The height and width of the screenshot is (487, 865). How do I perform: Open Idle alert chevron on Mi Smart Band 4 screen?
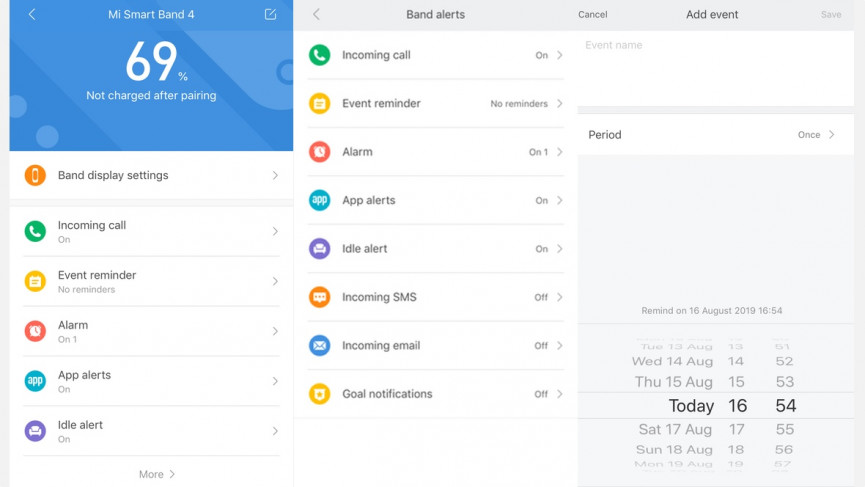pyautogui.click(x=275, y=431)
